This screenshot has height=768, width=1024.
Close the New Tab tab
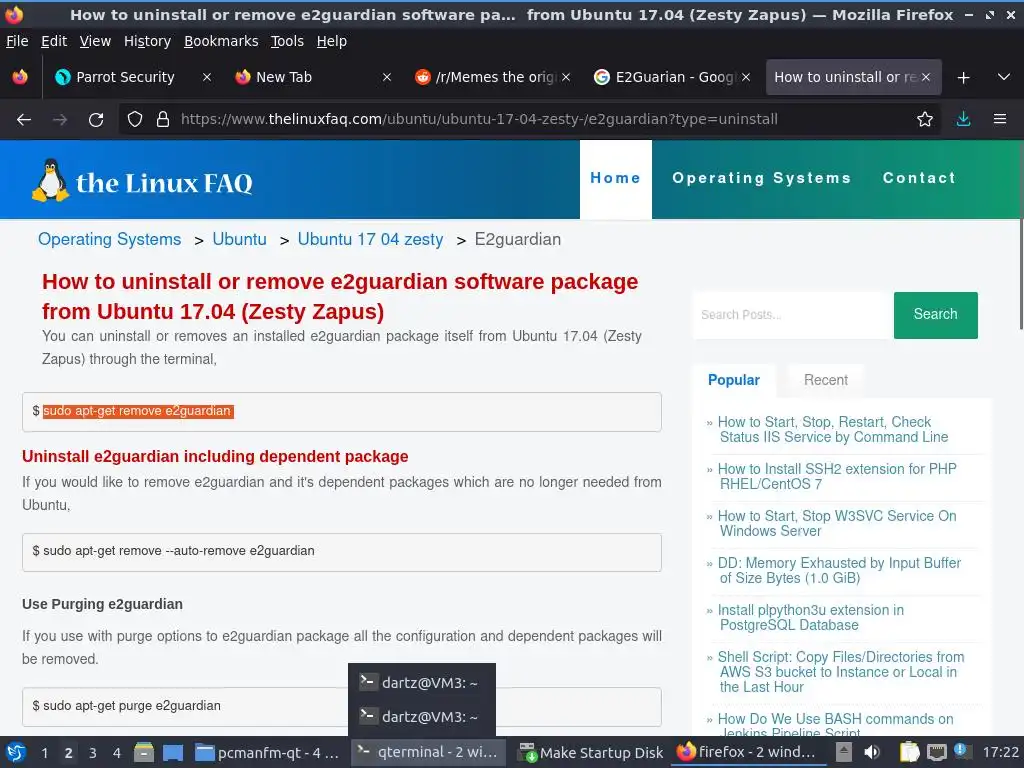pos(387,77)
